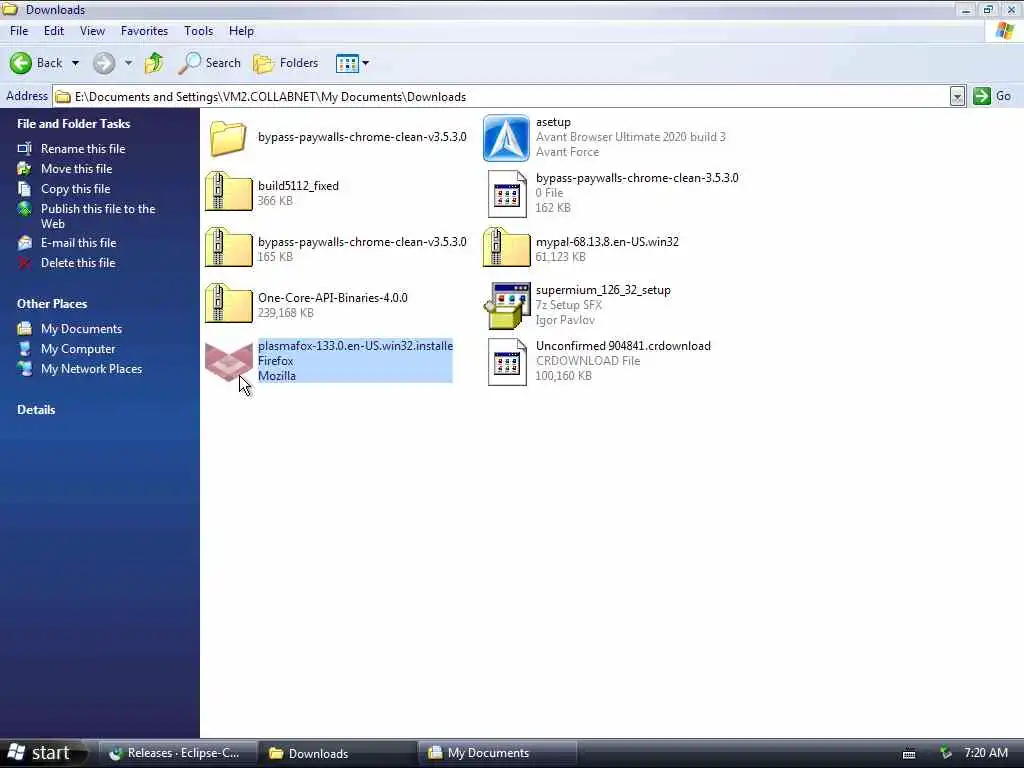Screen dimensions: 1024x768
Task: Click the address bar path field
Action: [x=501, y=97]
